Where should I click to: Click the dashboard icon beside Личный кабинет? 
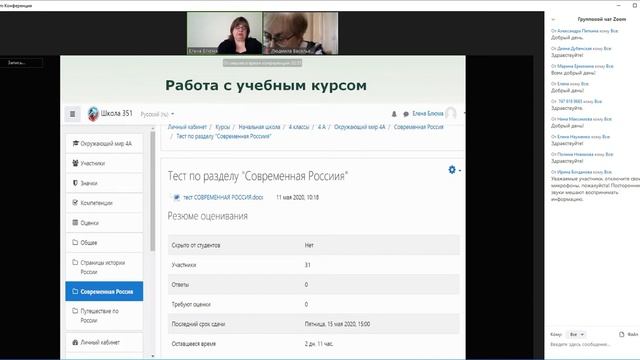tap(75, 342)
